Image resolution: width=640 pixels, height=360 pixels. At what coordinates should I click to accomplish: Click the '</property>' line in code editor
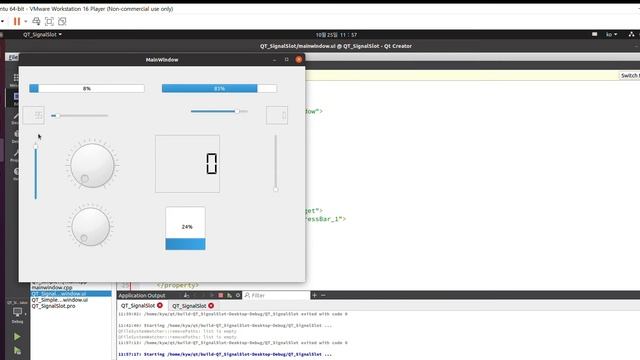178,285
